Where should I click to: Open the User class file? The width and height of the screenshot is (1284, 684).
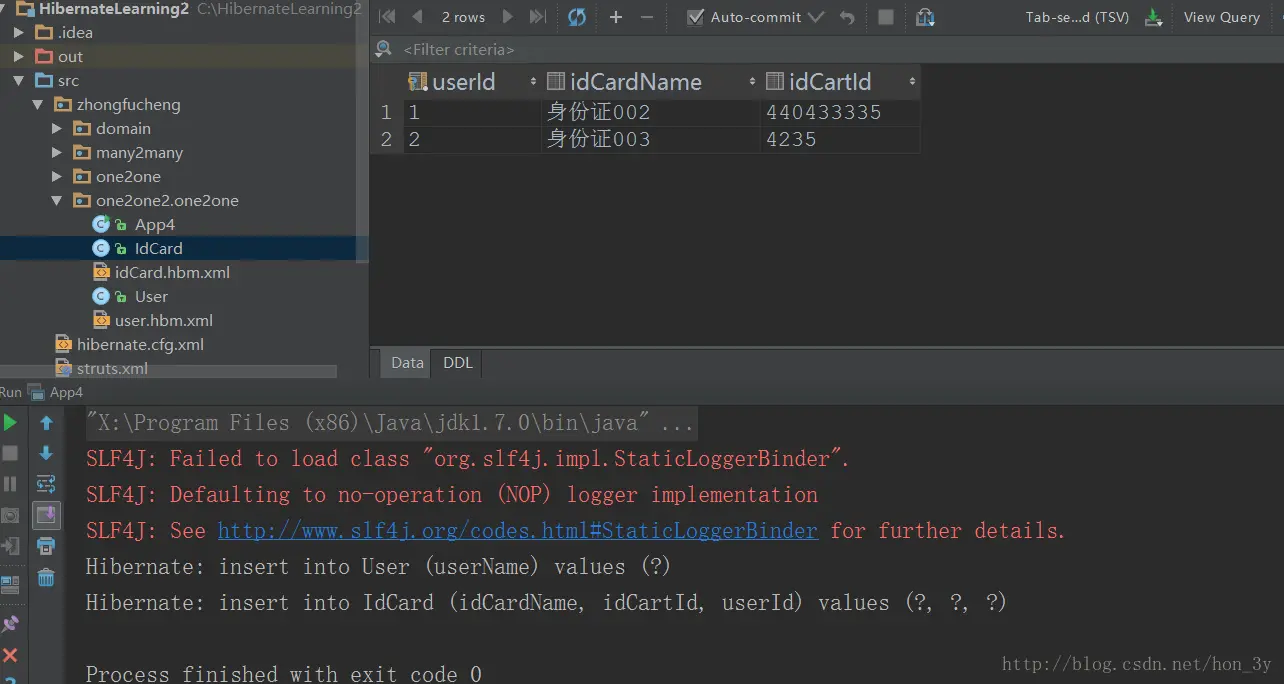(151, 297)
